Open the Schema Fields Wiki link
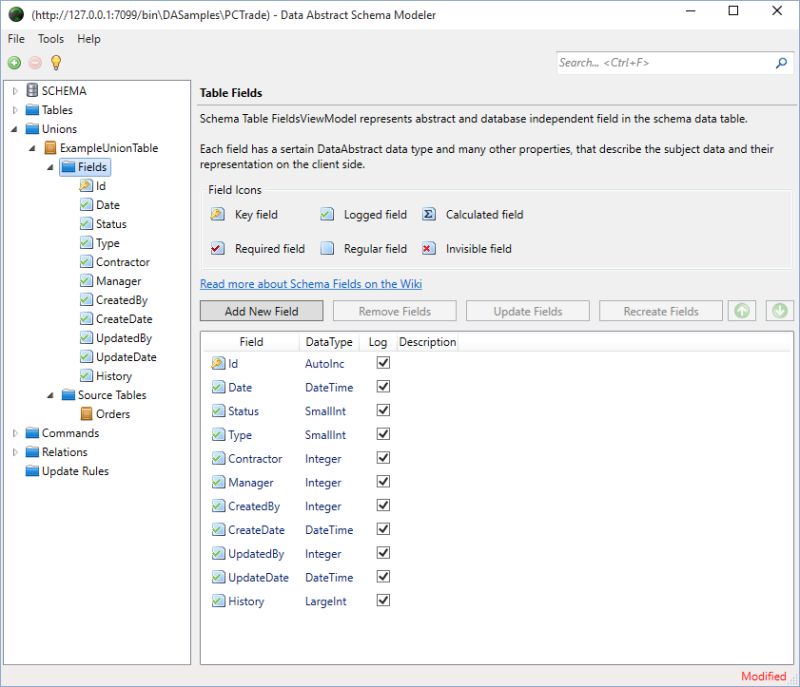The image size is (800, 687). 311,284
